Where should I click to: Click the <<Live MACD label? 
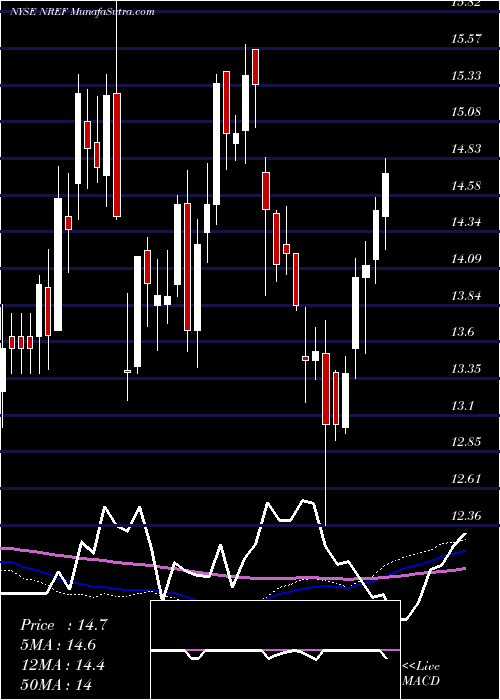point(421,674)
